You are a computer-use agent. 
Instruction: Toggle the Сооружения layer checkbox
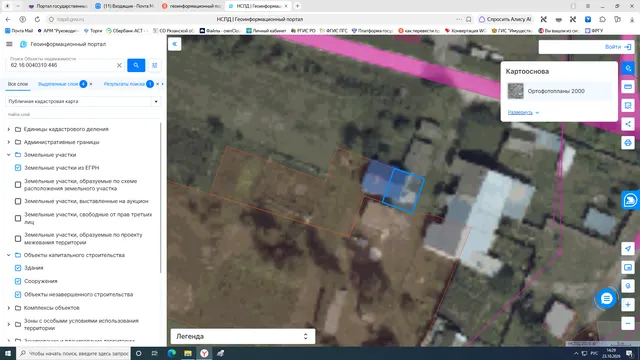click(x=18, y=281)
